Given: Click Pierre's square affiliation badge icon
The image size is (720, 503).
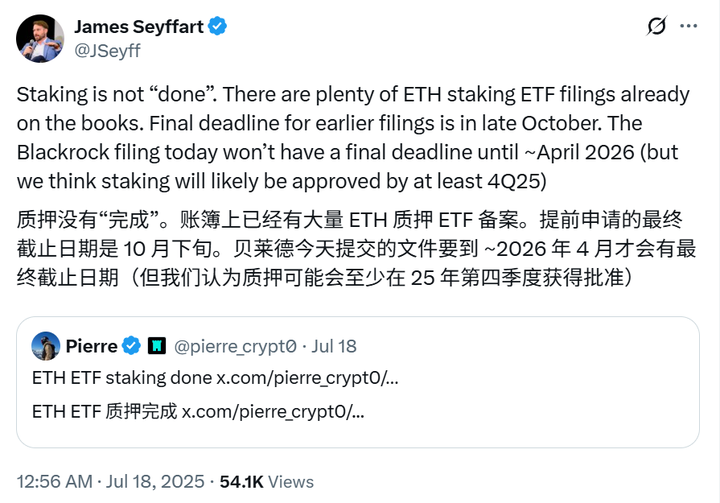Looking at the screenshot, I should pyautogui.click(x=157, y=346).
